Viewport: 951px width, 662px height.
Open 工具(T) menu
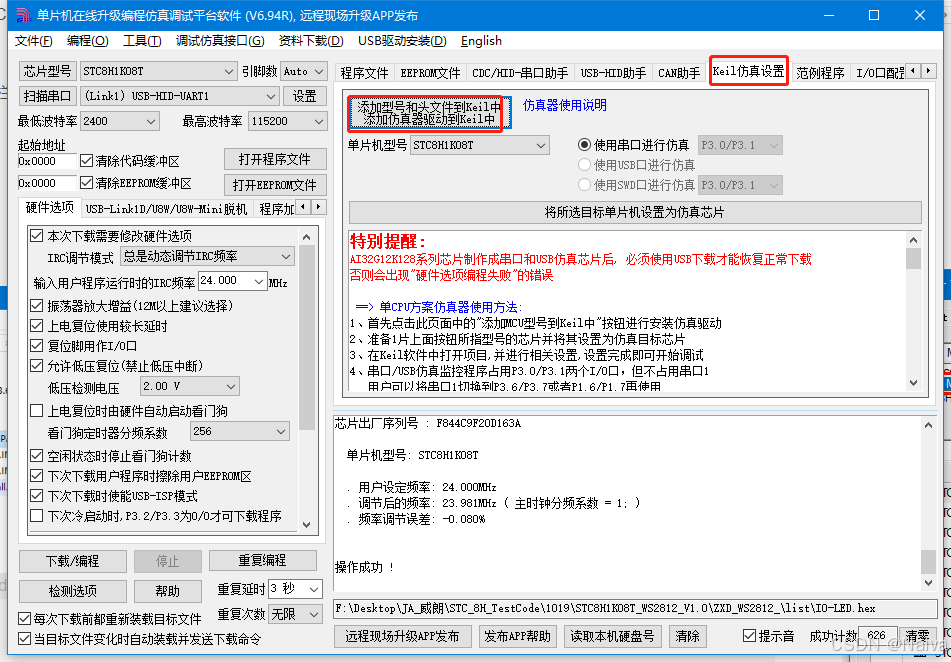point(142,41)
